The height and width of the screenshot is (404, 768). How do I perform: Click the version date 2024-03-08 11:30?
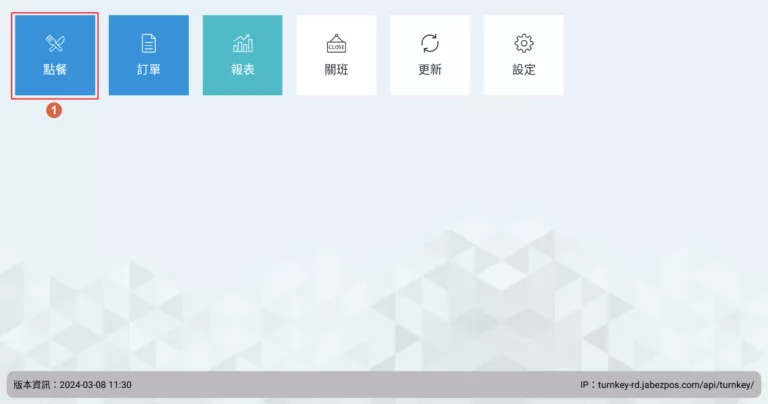point(96,385)
